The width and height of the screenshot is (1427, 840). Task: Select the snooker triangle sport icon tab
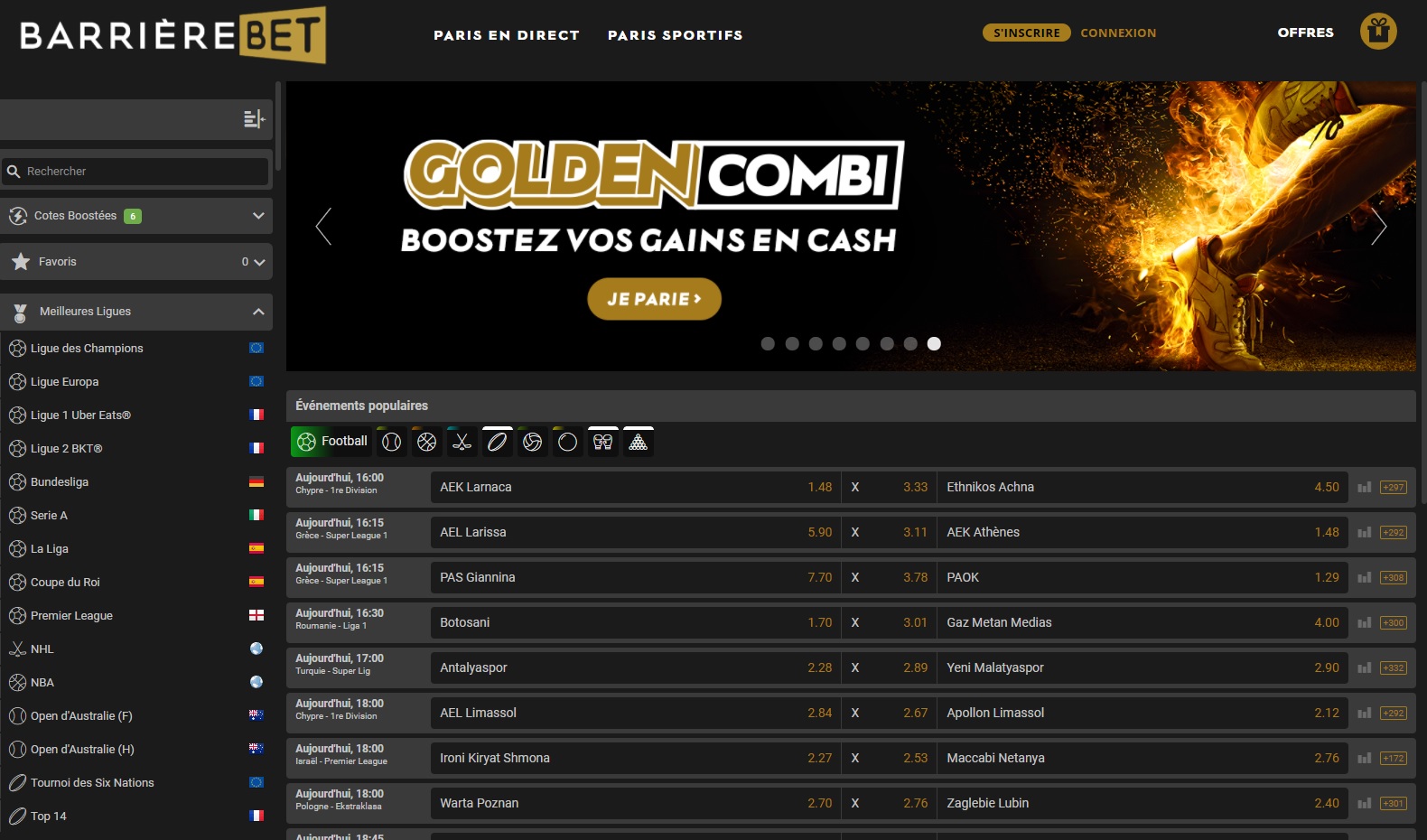(638, 442)
